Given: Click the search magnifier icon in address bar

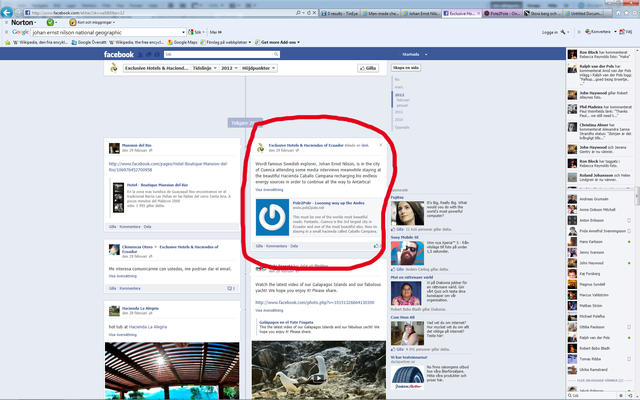Looking at the screenshot, I should click(x=298, y=13).
